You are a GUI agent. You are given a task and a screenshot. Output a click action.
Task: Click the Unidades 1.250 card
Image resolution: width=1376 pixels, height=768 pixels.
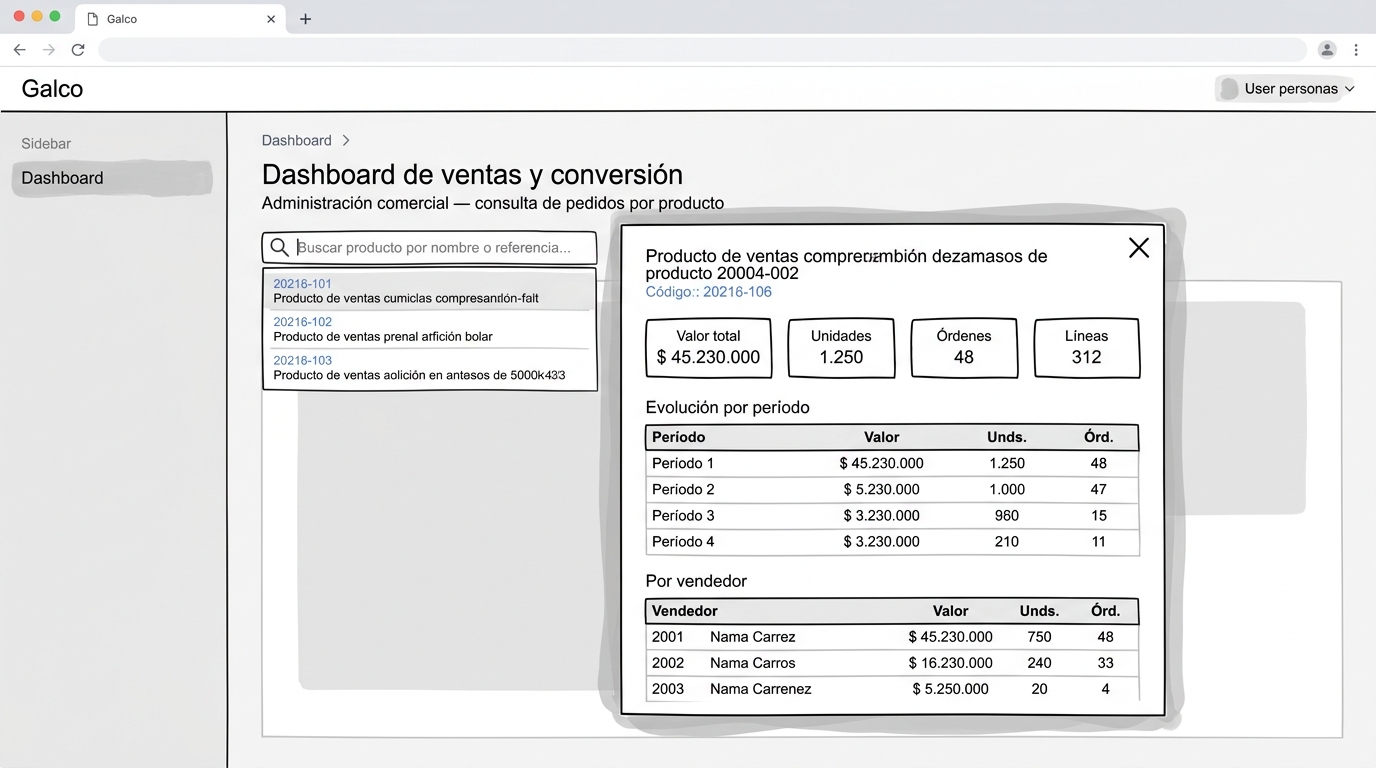click(x=841, y=348)
